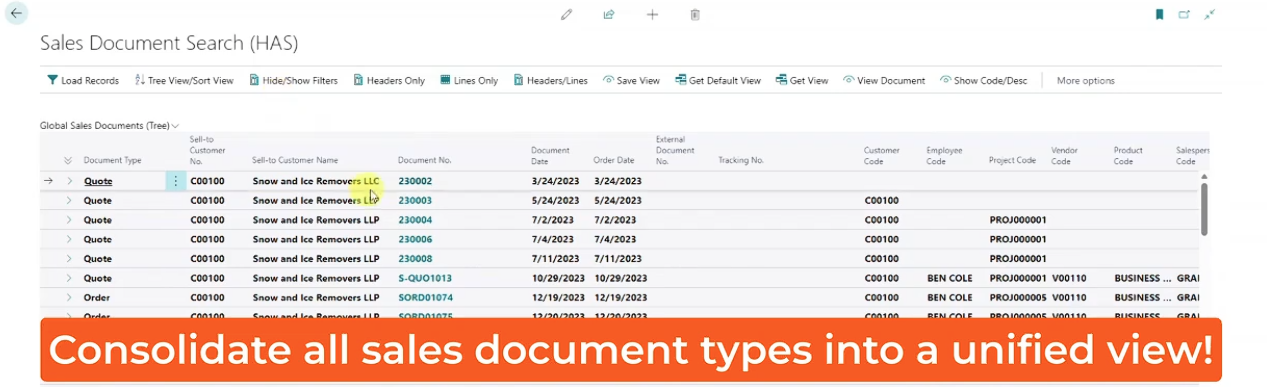
Task: Open document S-QUO1013
Action: pos(425,278)
